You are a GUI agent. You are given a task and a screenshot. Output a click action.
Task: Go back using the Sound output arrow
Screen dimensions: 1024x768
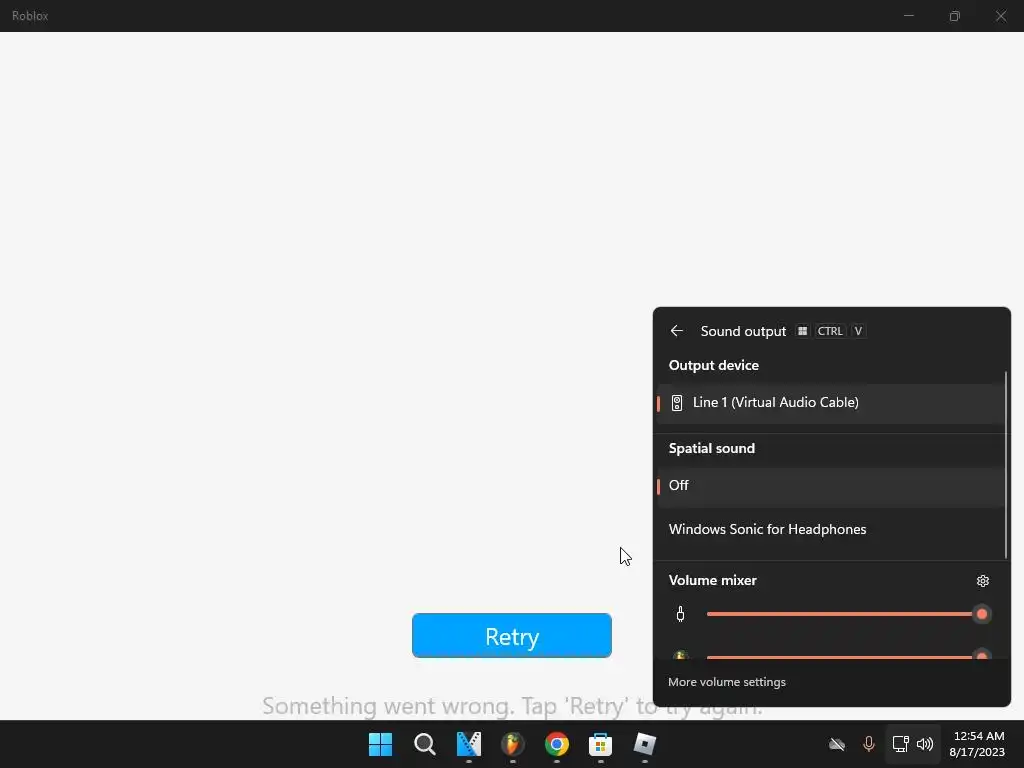pos(677,331)
